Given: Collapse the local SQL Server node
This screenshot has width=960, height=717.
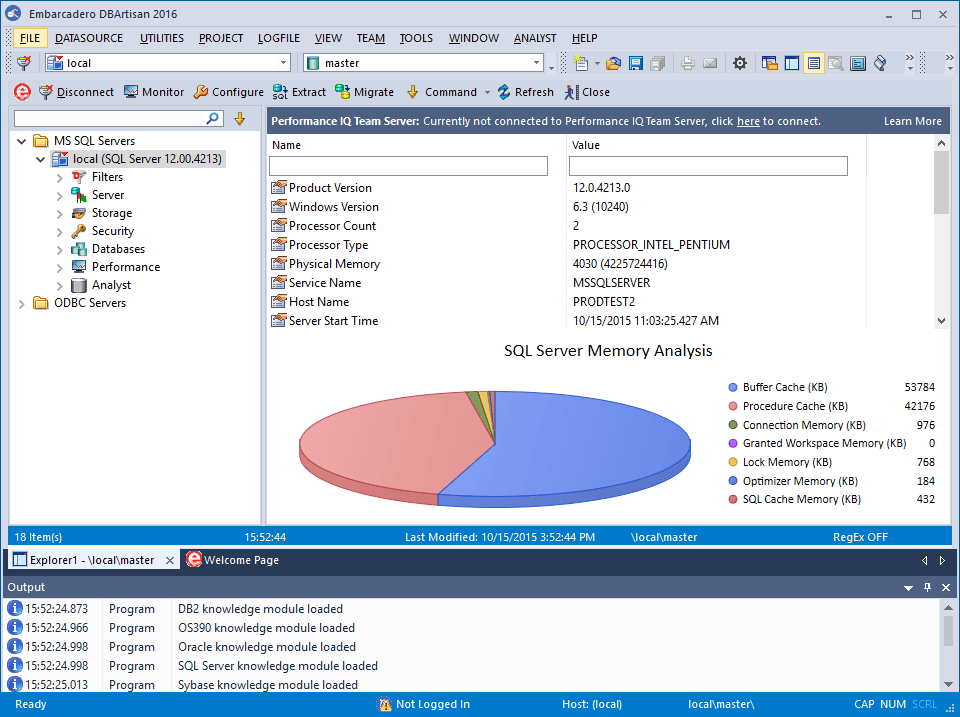Looking at the screenshot, I should coord(40,159).
